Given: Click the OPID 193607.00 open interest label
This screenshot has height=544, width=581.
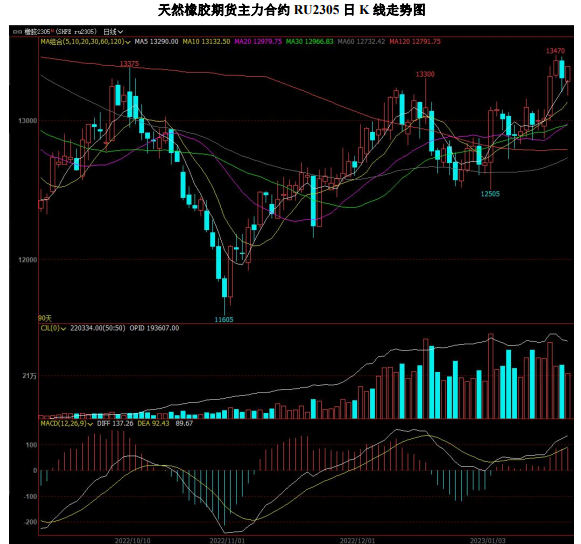Looking at the screenshot, I should [x=154, y=328].
